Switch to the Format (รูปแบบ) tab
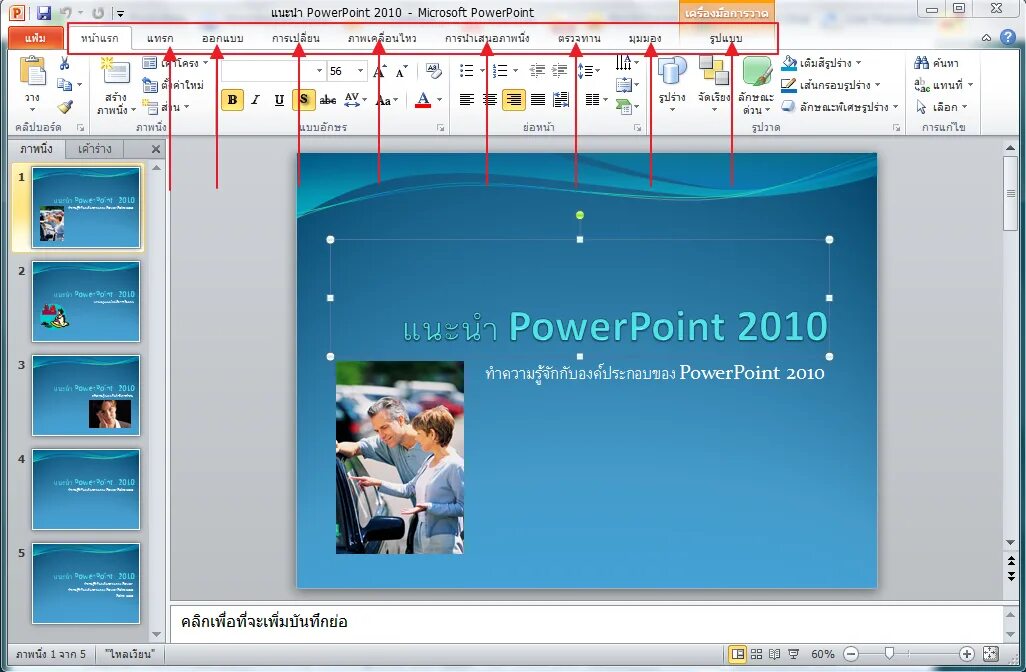1026x672 pixels. point(726,38)
